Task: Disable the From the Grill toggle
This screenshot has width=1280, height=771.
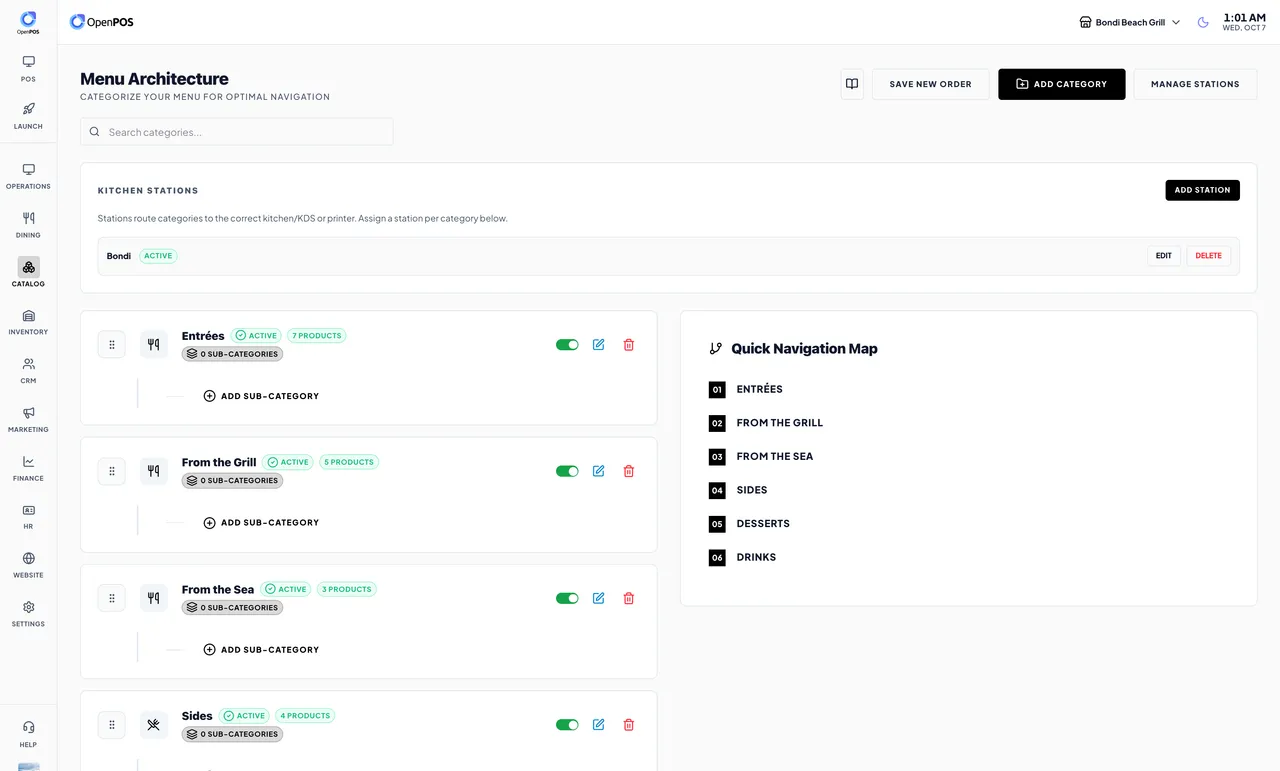Action: coord(567,471)
